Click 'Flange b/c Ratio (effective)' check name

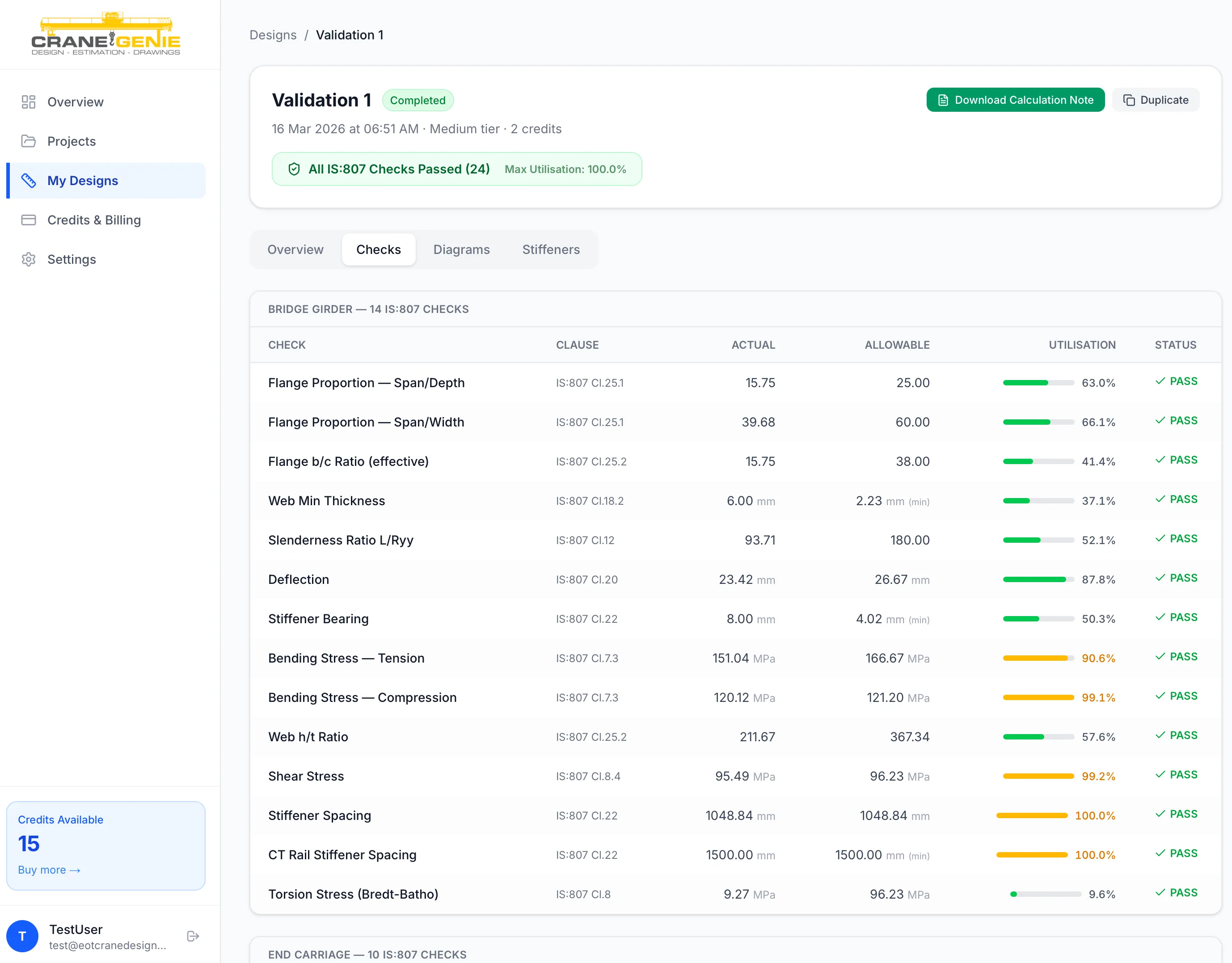coord(349,461)
